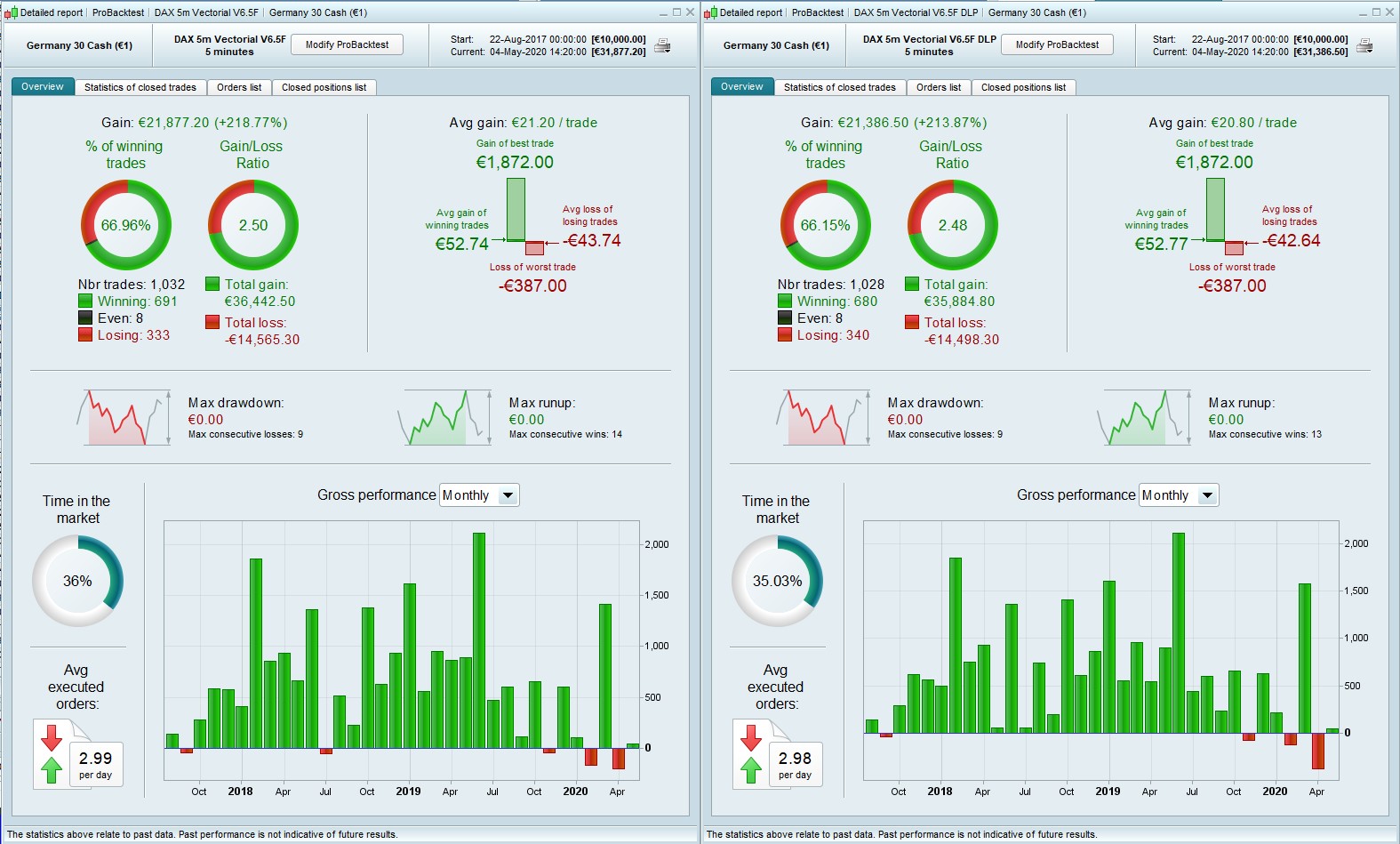Click left panel winning trades percentage donut

(125, 225)
